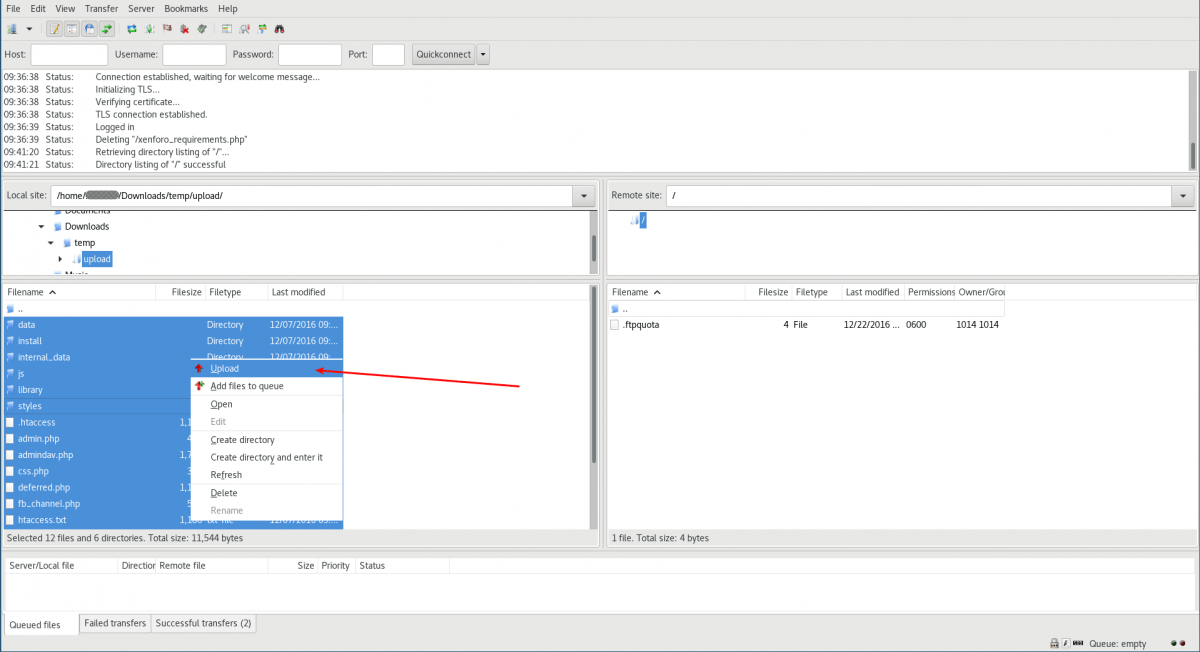
Task: Process the transfer queue
Action: pos(150,28)
